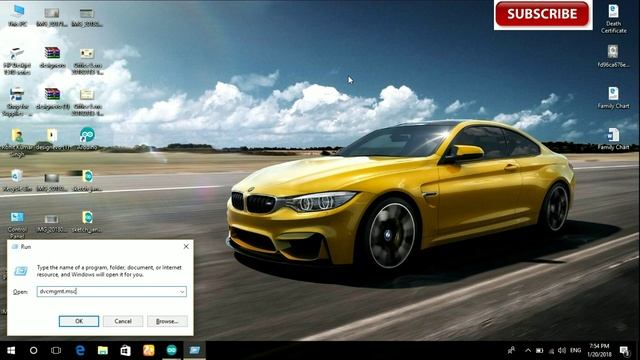Viewport: 640px width, 360px height.
Task: Close the Run dialog with X
Action: coord(186,247)
